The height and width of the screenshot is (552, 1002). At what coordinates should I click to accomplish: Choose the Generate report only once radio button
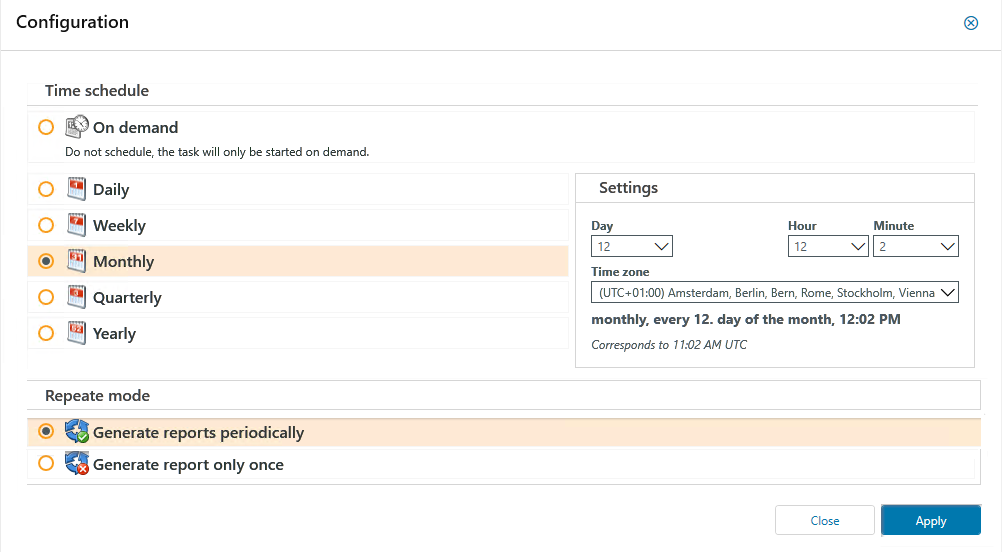[x=45, y=464]
